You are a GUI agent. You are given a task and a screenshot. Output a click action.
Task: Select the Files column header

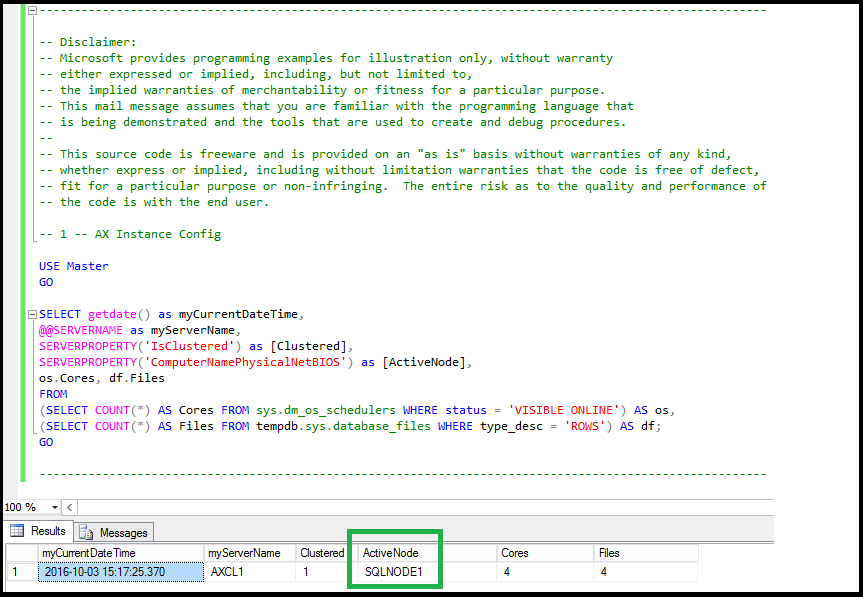(x=609, y=553)
